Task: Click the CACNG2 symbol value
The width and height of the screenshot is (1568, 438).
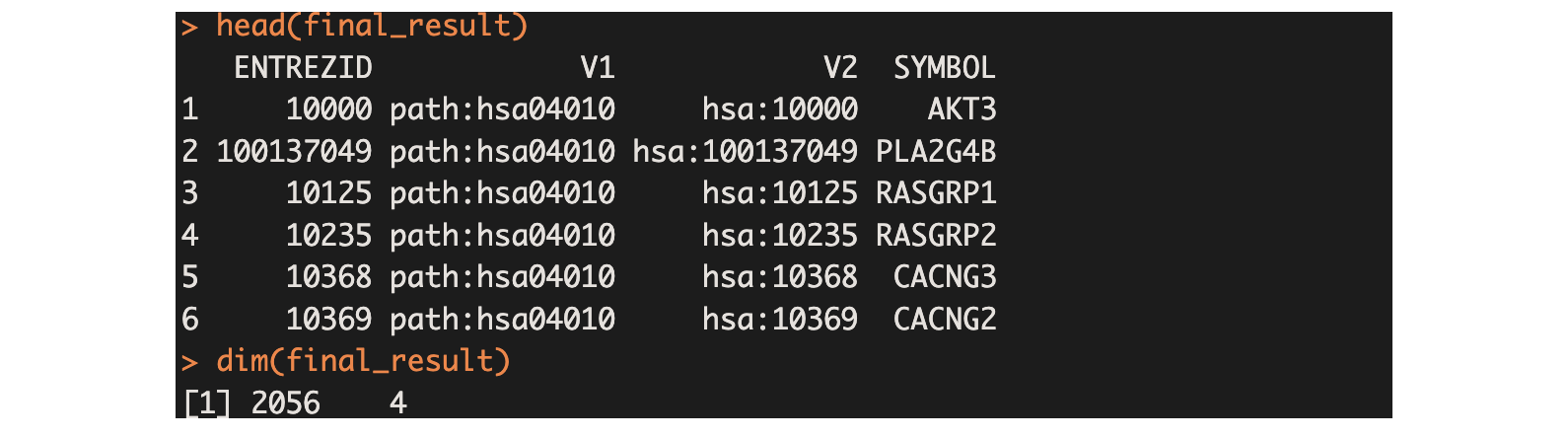Action: (x=945, y=319)
